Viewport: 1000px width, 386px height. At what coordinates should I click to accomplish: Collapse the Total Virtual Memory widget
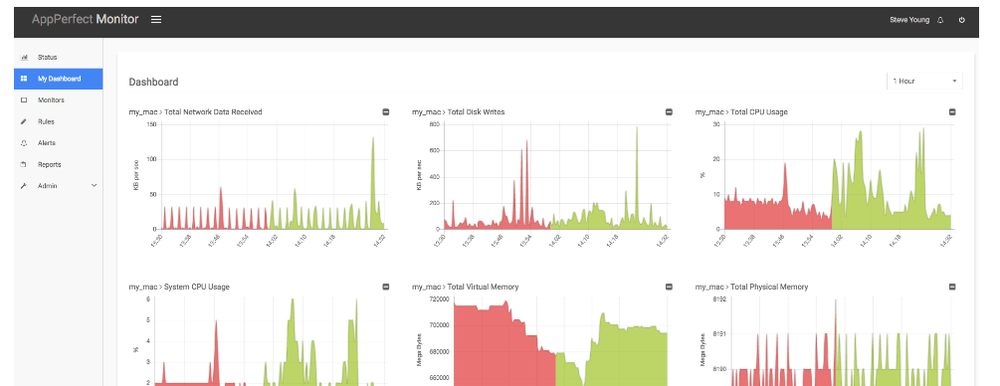point(669,287)
